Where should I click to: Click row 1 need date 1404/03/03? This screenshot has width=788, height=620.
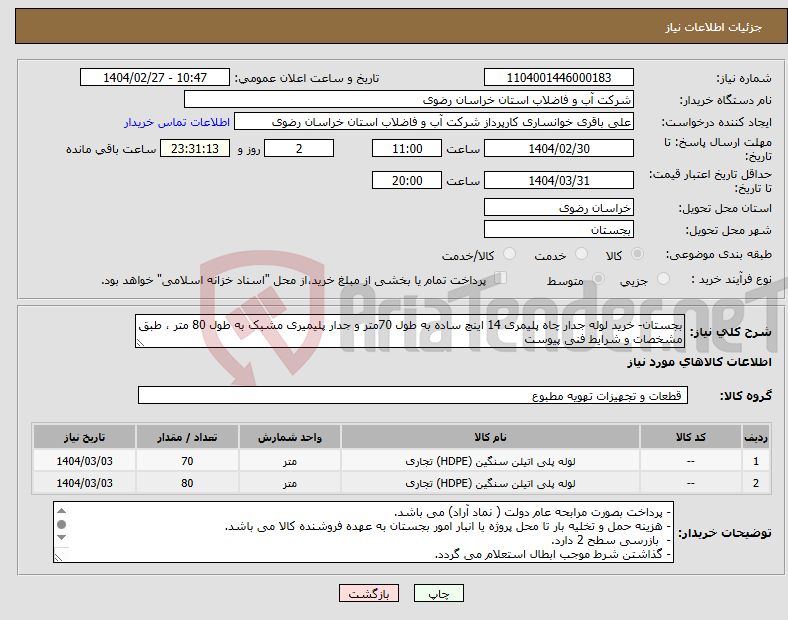[84, 461]
